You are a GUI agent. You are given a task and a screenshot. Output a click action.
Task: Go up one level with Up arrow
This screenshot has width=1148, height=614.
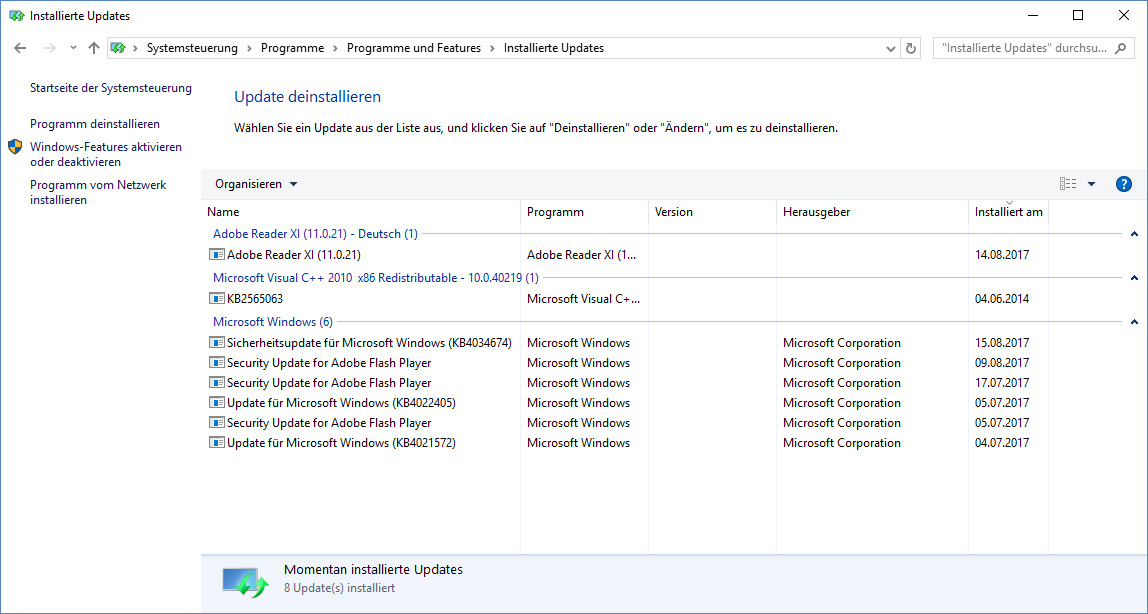94,48
